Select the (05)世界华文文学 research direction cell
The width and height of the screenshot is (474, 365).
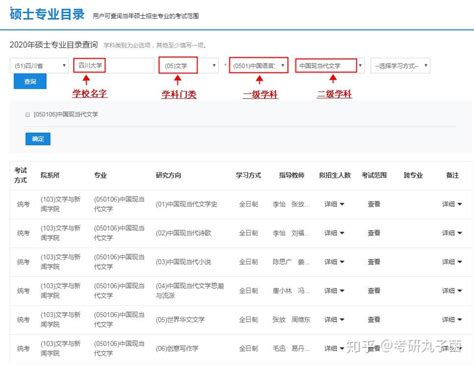coord(180,320)
